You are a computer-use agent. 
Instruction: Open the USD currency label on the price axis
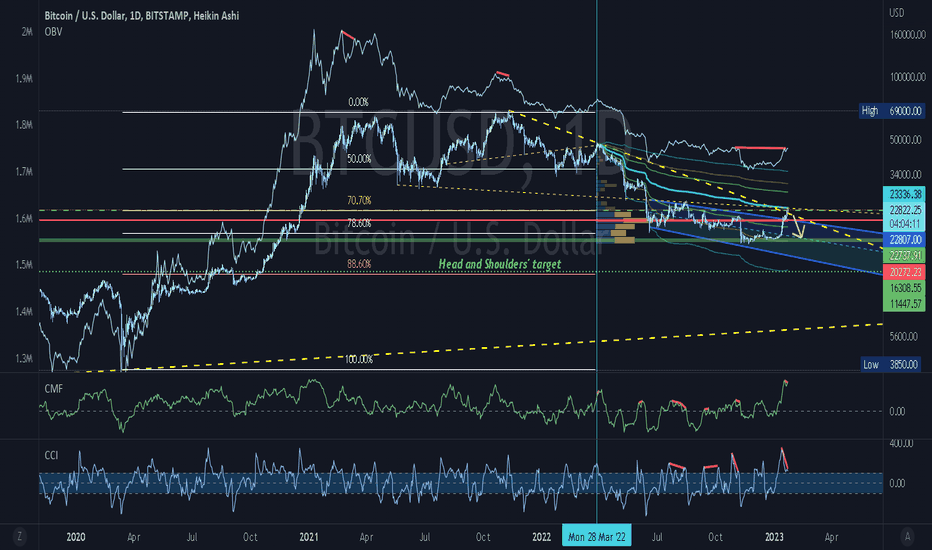click(896, 12)
